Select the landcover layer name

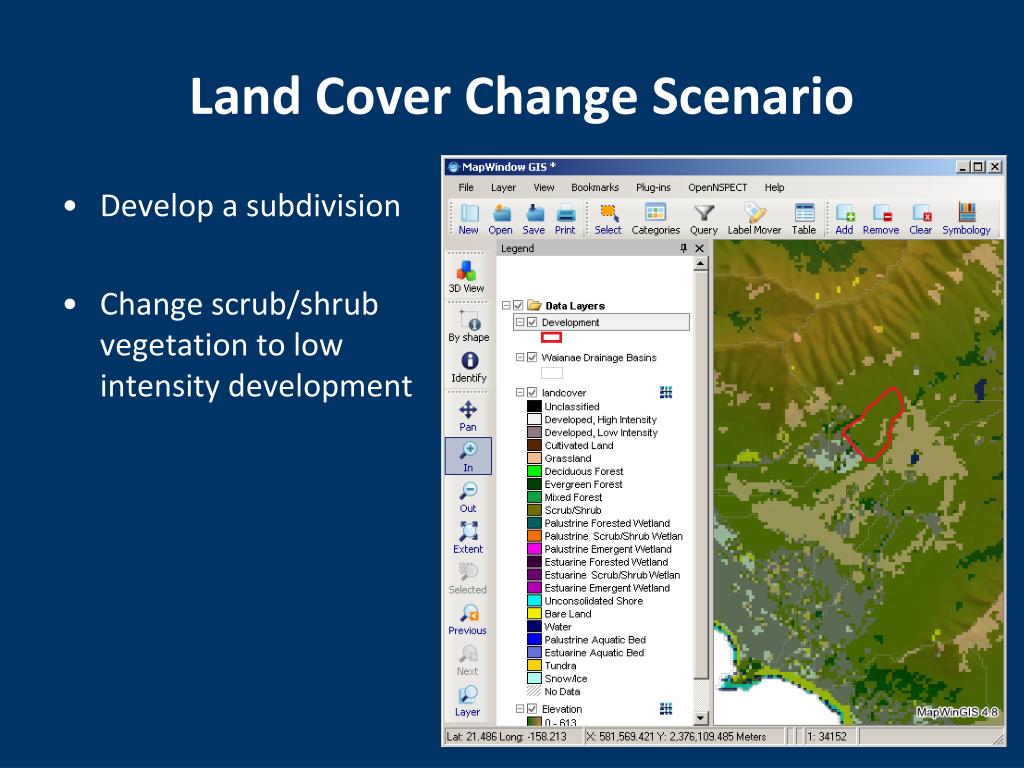coord(564,392)
